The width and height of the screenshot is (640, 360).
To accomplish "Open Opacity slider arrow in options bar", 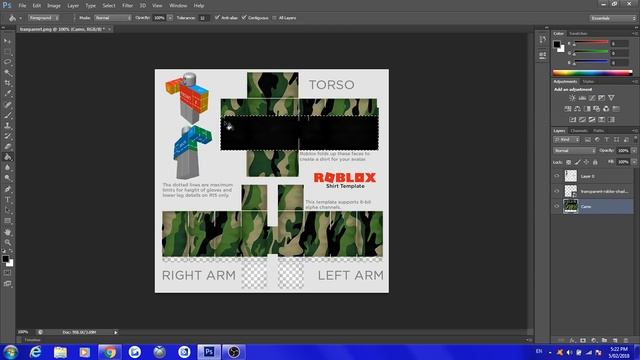I will pos(170,18).
